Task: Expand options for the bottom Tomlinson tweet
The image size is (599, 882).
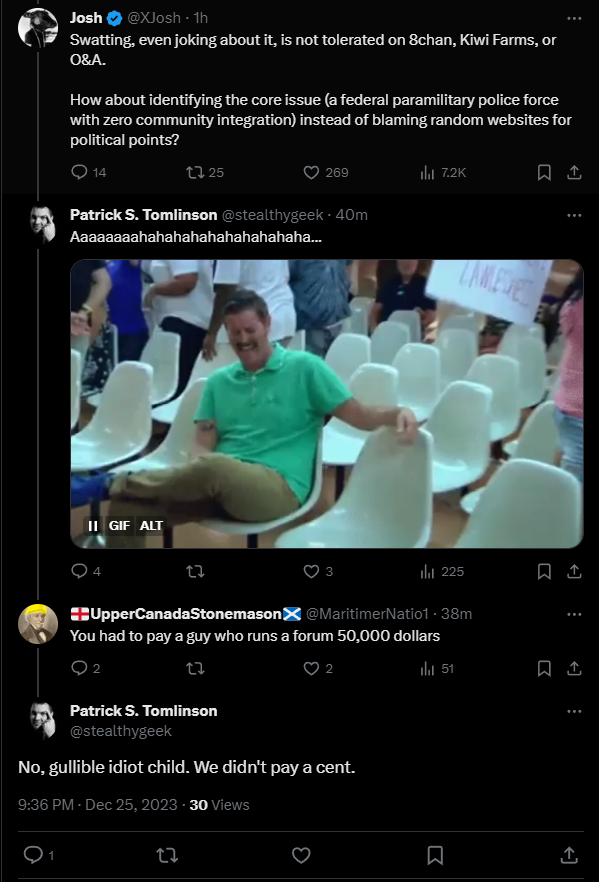Action: 574,712
